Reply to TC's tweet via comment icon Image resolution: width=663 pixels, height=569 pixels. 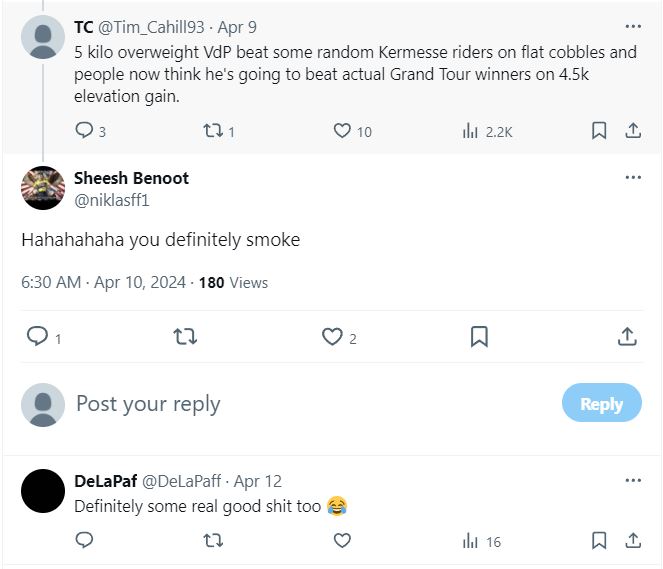[x=85, y=131]
